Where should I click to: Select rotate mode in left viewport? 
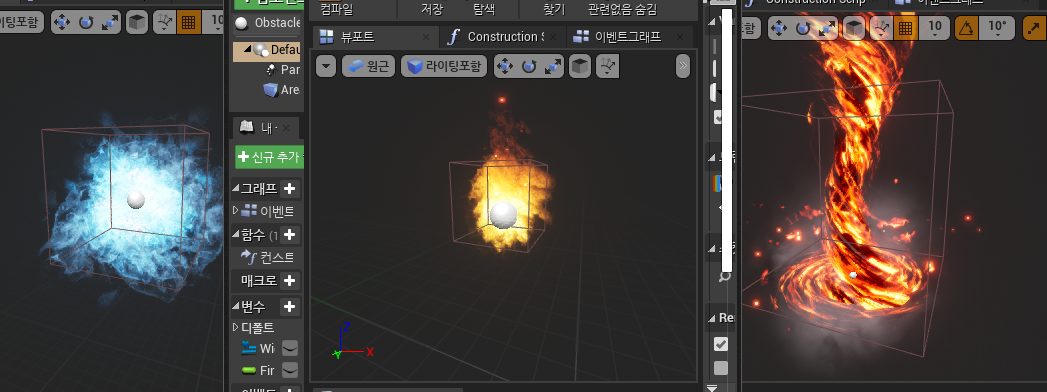(85, 22)
